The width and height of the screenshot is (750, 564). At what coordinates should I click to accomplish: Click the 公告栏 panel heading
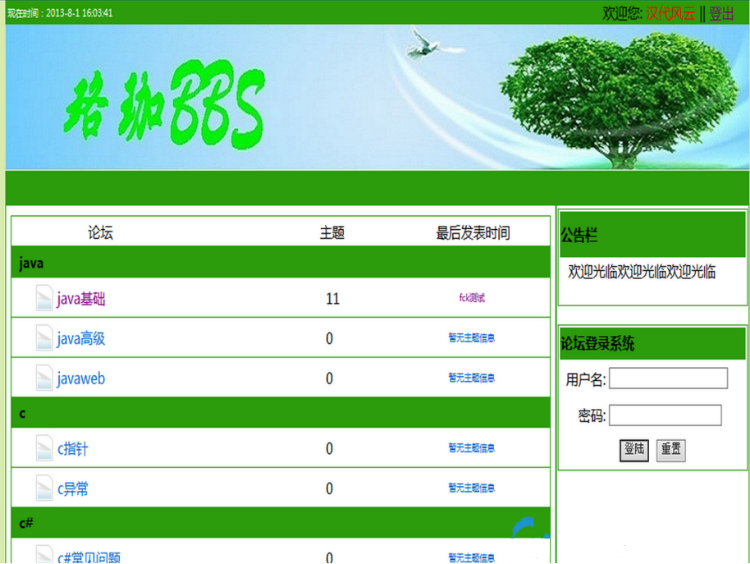(x=579, y=235)
